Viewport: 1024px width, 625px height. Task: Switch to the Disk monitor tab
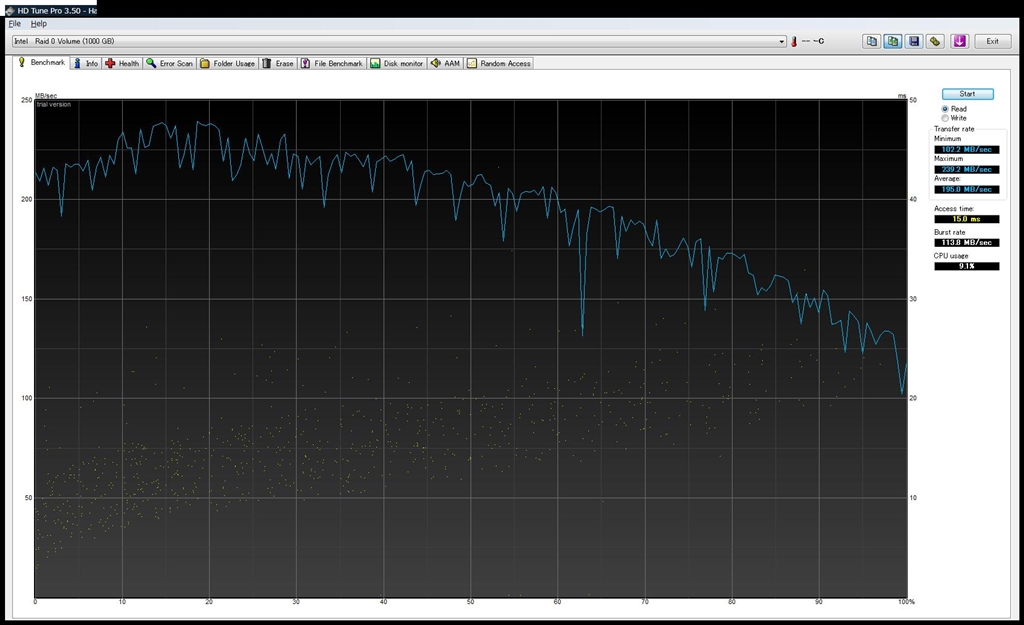coord(397,63)
